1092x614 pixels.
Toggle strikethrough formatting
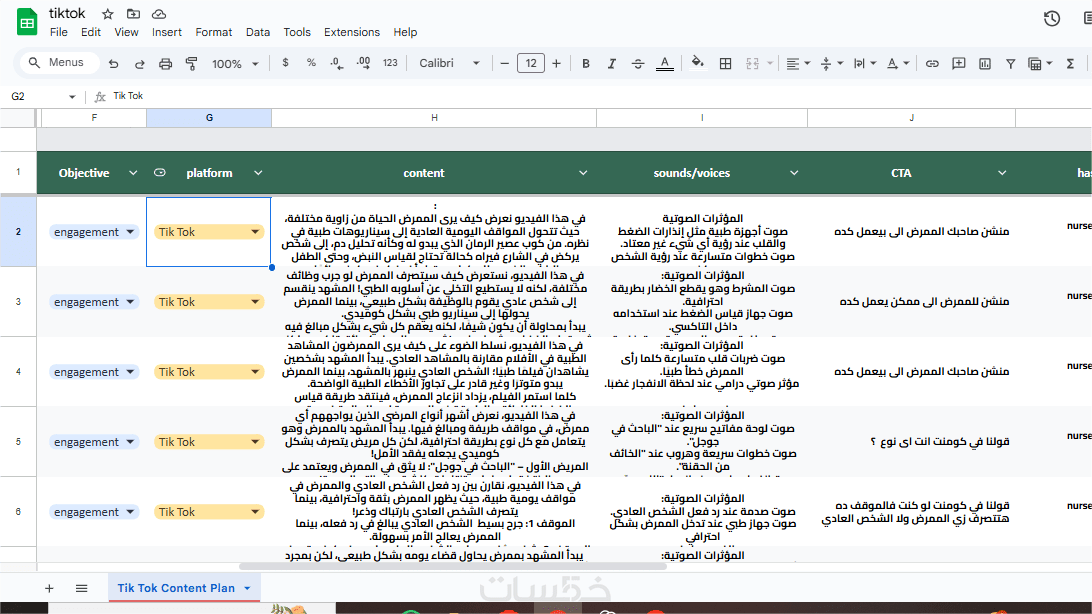pos(638,63)
